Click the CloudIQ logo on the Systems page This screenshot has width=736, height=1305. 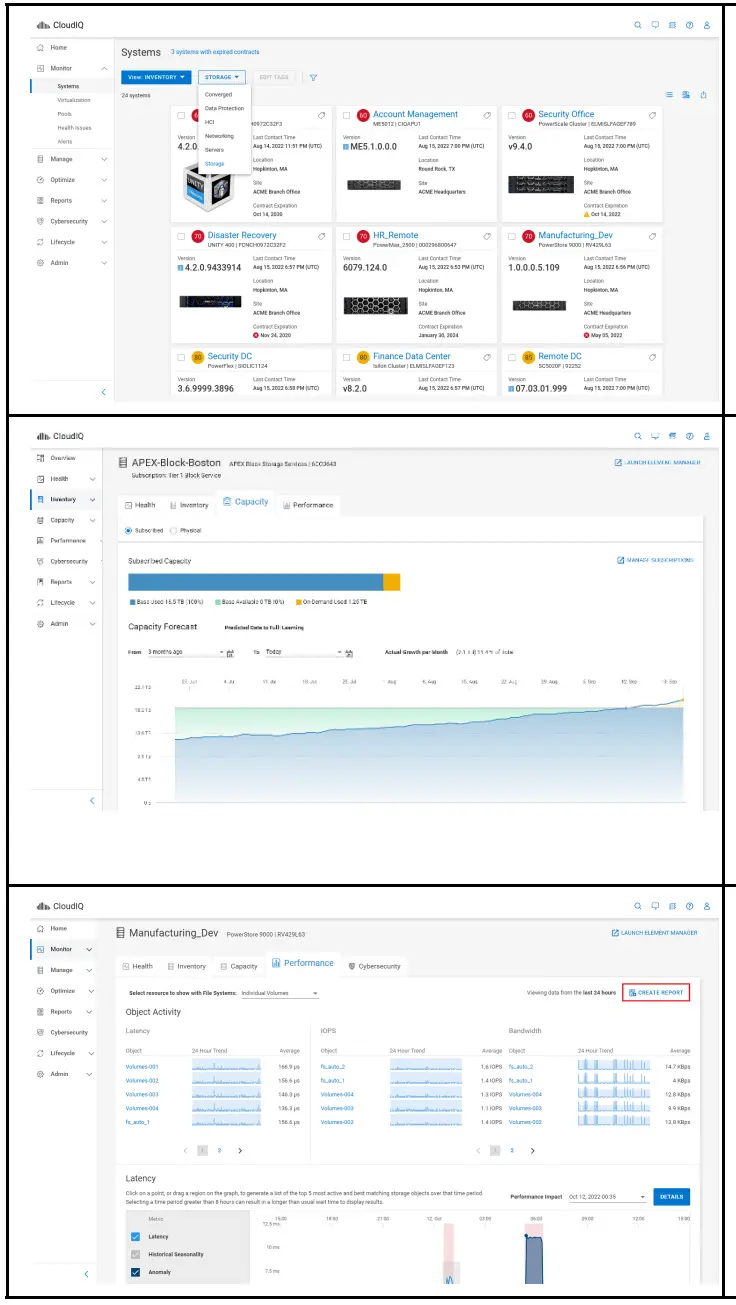59,25
